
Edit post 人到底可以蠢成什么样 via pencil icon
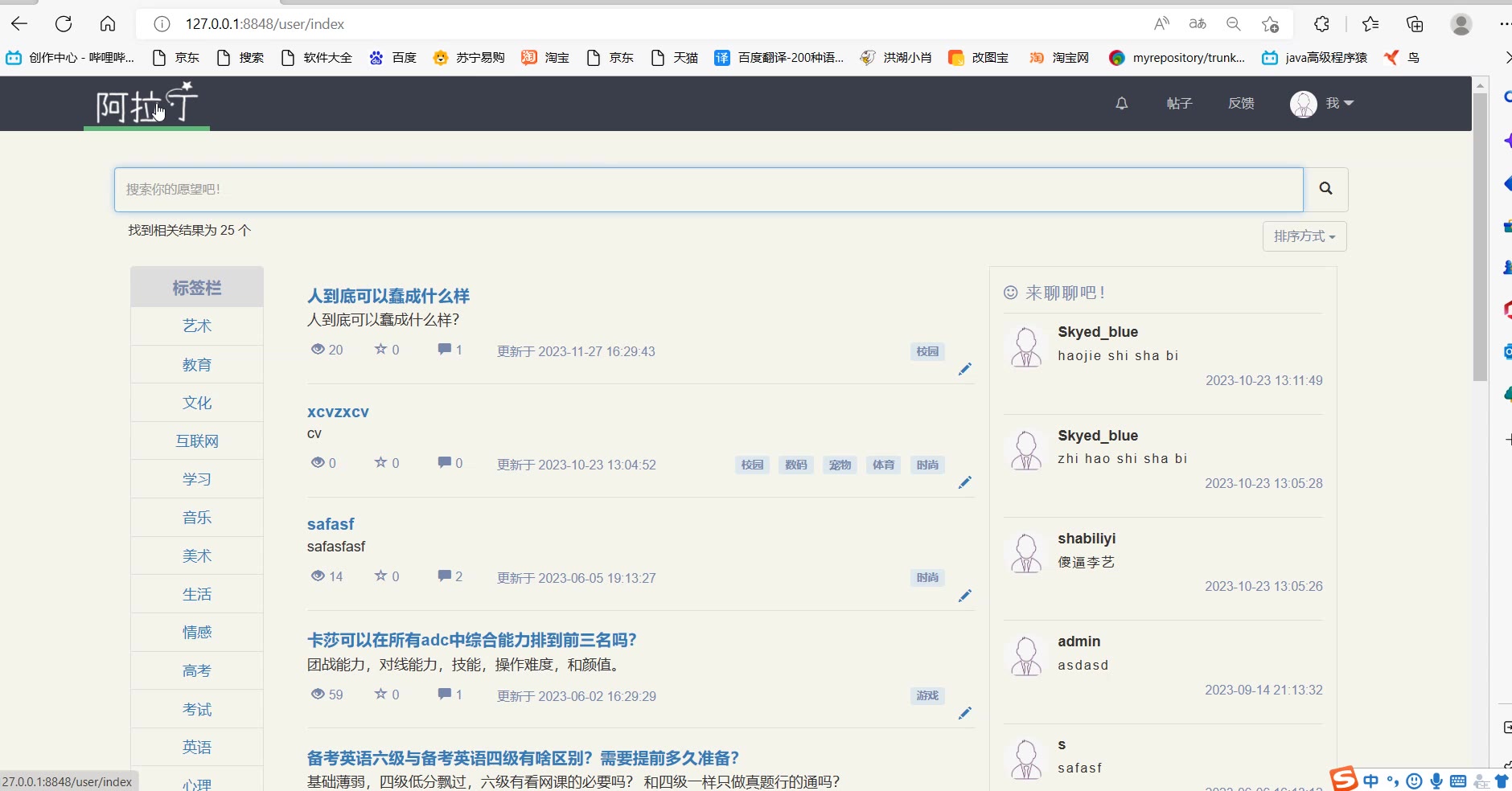click(x=965, y=369)
